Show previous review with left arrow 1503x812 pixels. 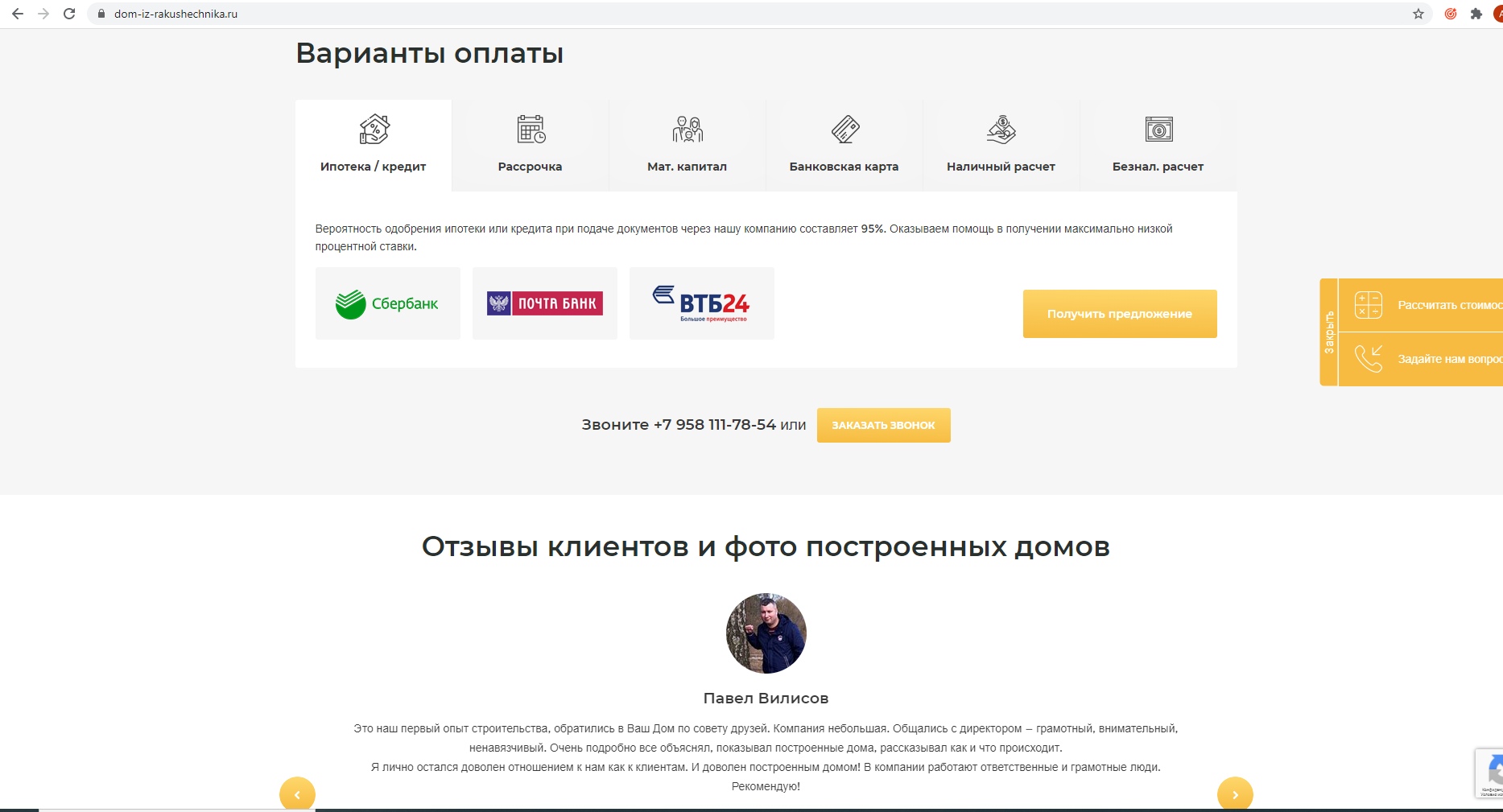297,793
